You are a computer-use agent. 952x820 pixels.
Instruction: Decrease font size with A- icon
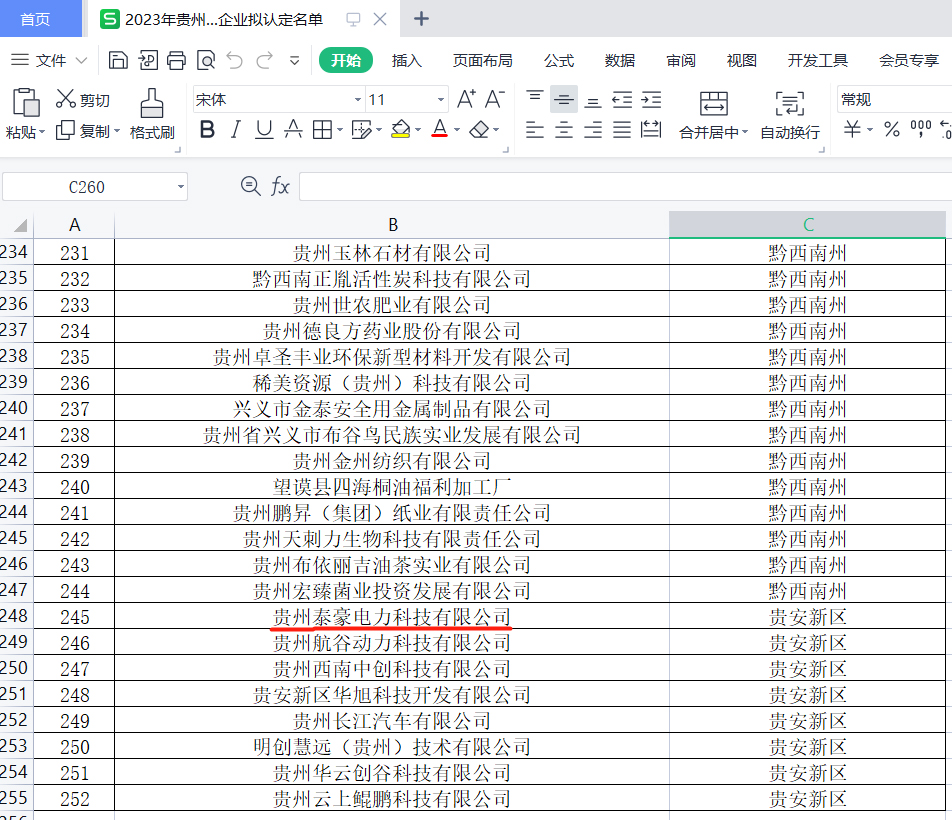pyautogui.click(x=494, y=99)
